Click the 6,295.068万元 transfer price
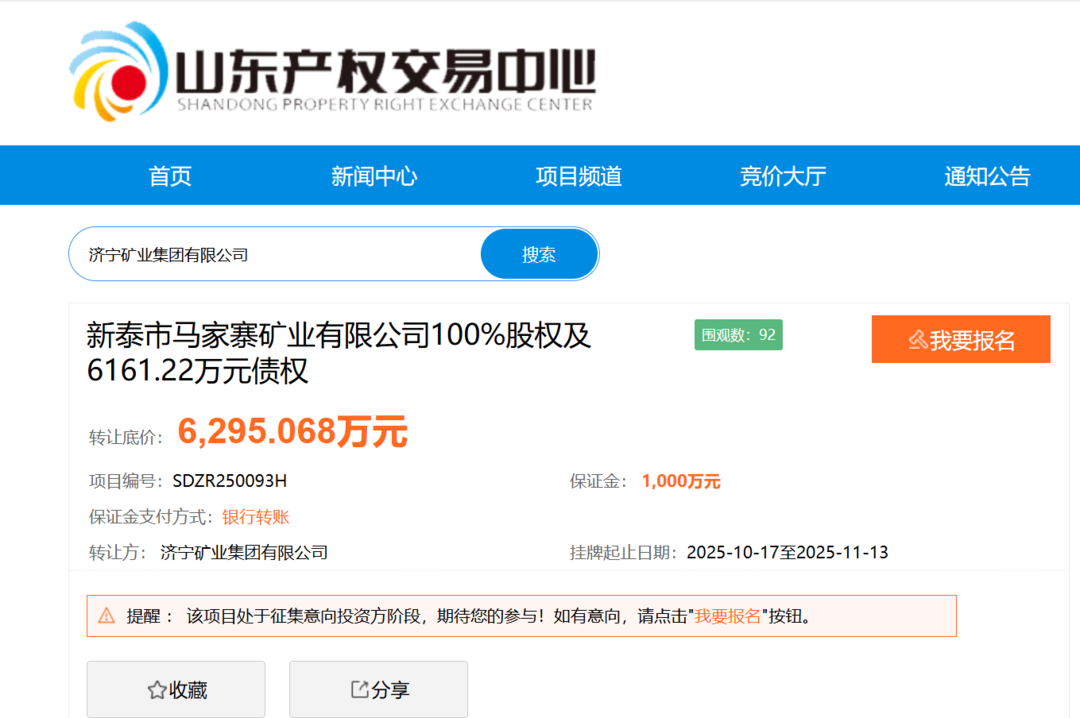 tap(292, 432)
